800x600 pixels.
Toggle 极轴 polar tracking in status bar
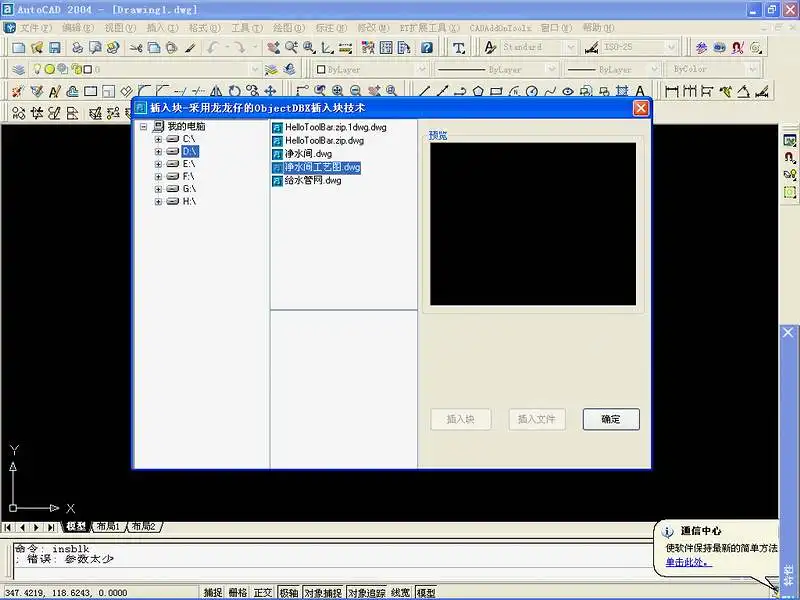coord(289,592)
